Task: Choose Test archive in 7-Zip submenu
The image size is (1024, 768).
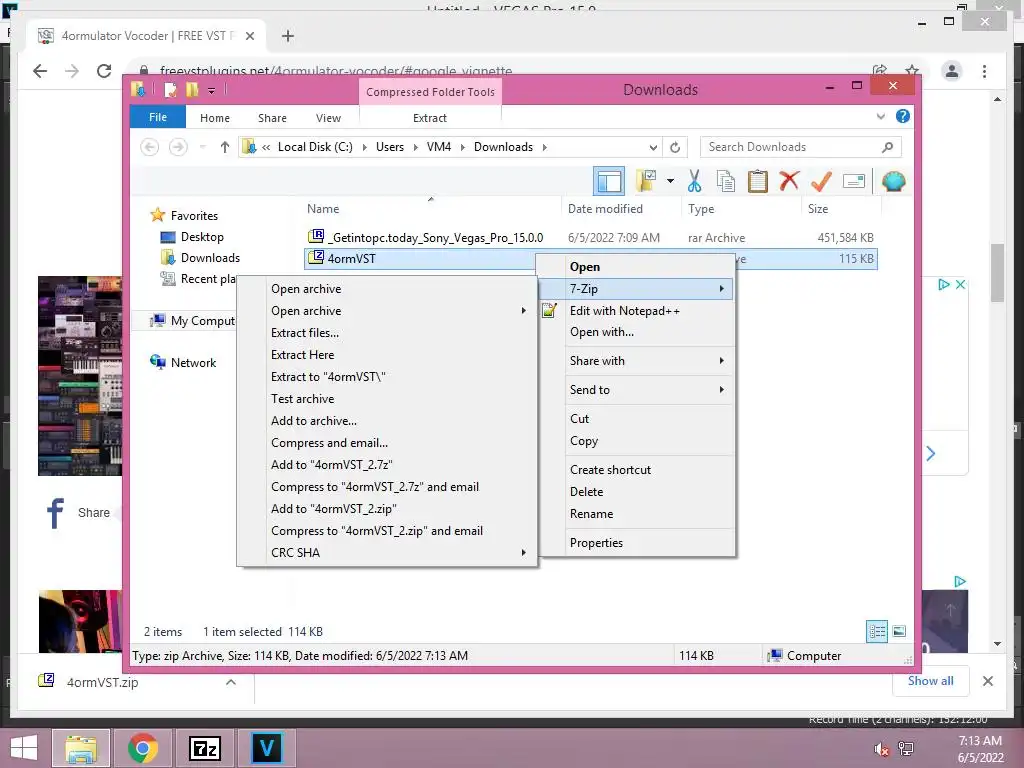Action: (x=387, y=399)
